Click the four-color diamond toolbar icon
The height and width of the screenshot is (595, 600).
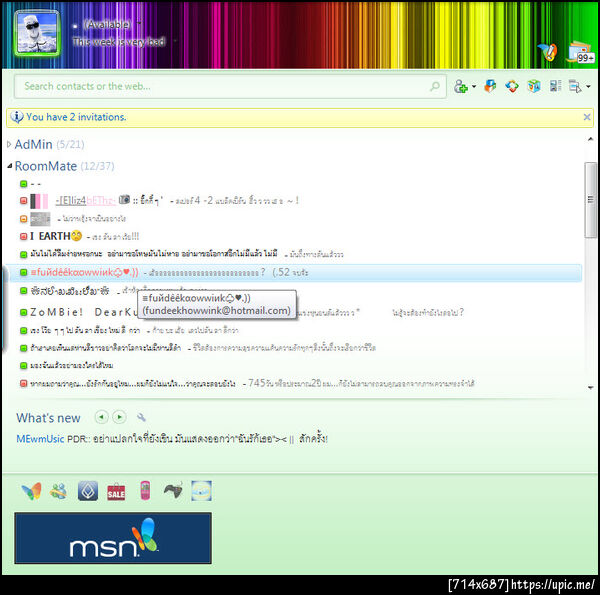coord(512,86)
